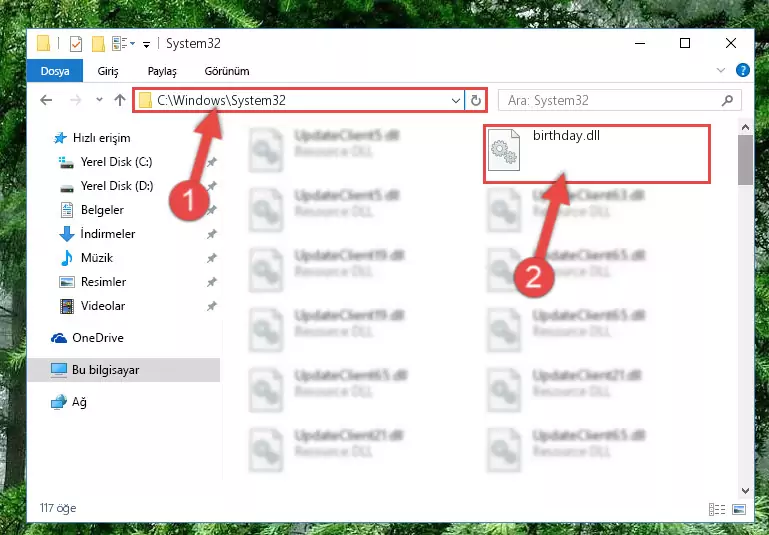Click the Properties quick access icon
This screenshot has width=769, height=535.
coord(76,44)
